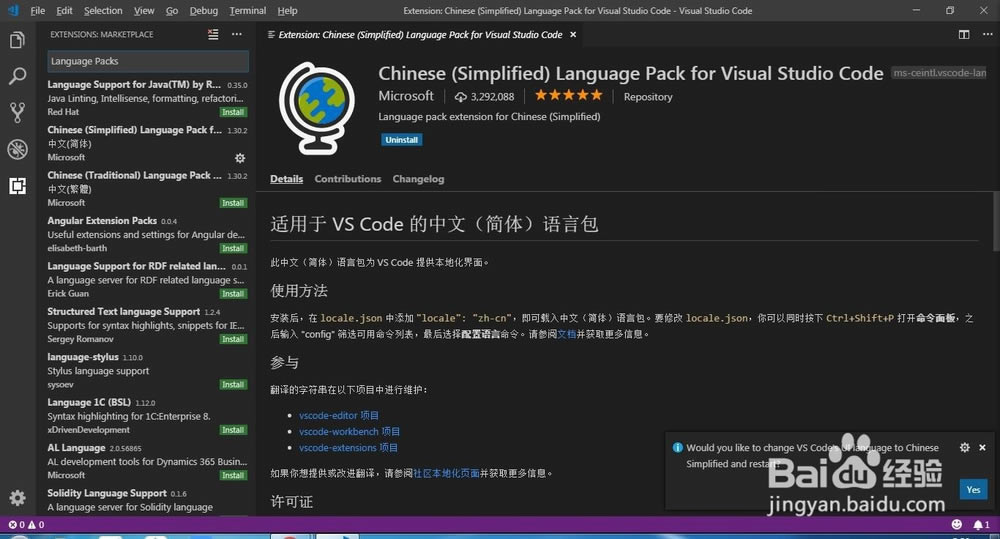Open the Explorer view in activity bar
Screen dimensions: 1000x539
pos(17,40)
